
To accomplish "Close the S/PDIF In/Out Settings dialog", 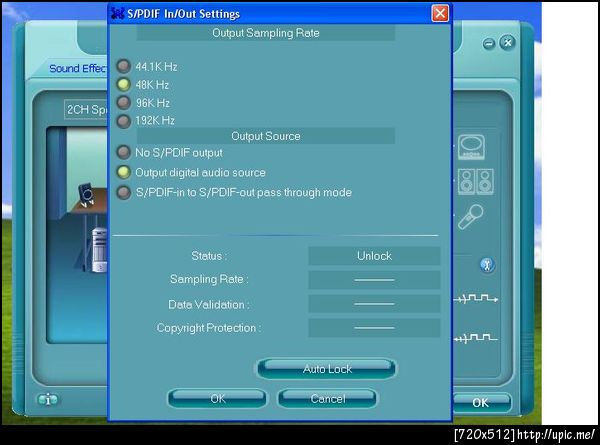I will [440, 13].
